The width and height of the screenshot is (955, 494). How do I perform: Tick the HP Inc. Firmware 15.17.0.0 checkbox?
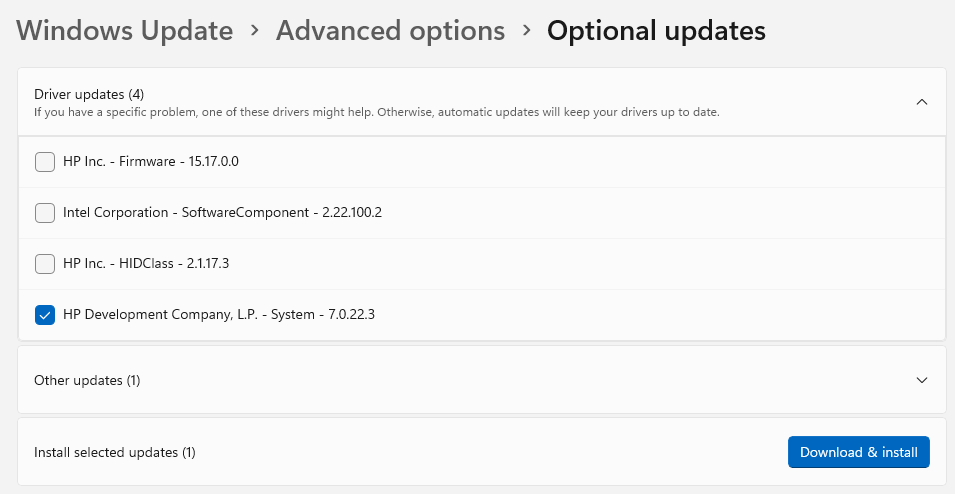click(x=45, y=162)
